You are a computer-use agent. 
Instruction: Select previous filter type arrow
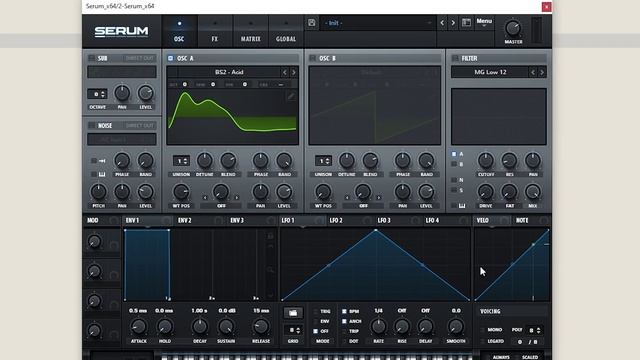pos(533,72)
